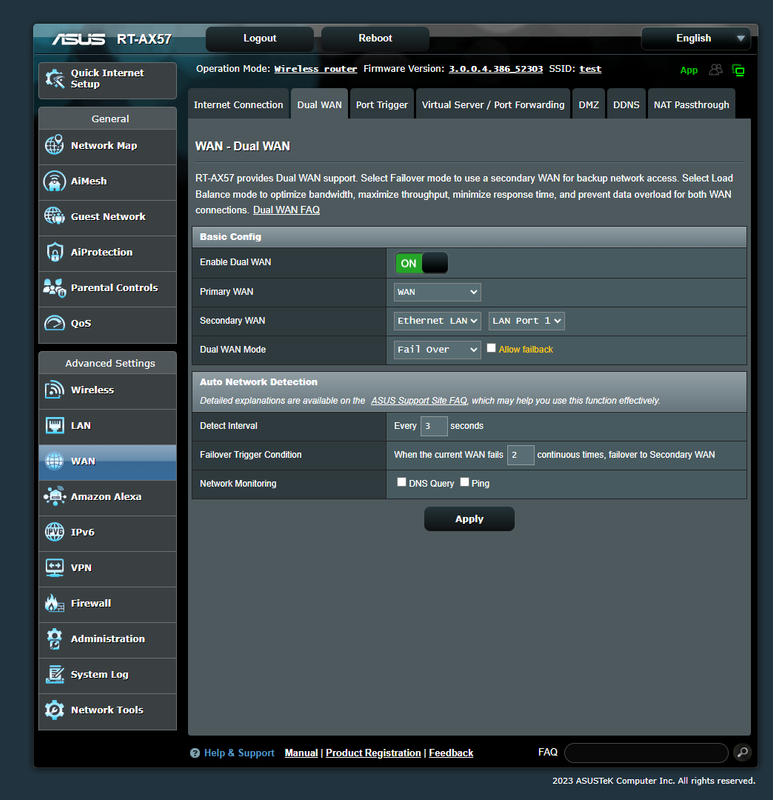Image resolution: width=773 pixels, height=800 pixels.
Task: Click the Allow failback yellow label
Action: tap(526, 349)
